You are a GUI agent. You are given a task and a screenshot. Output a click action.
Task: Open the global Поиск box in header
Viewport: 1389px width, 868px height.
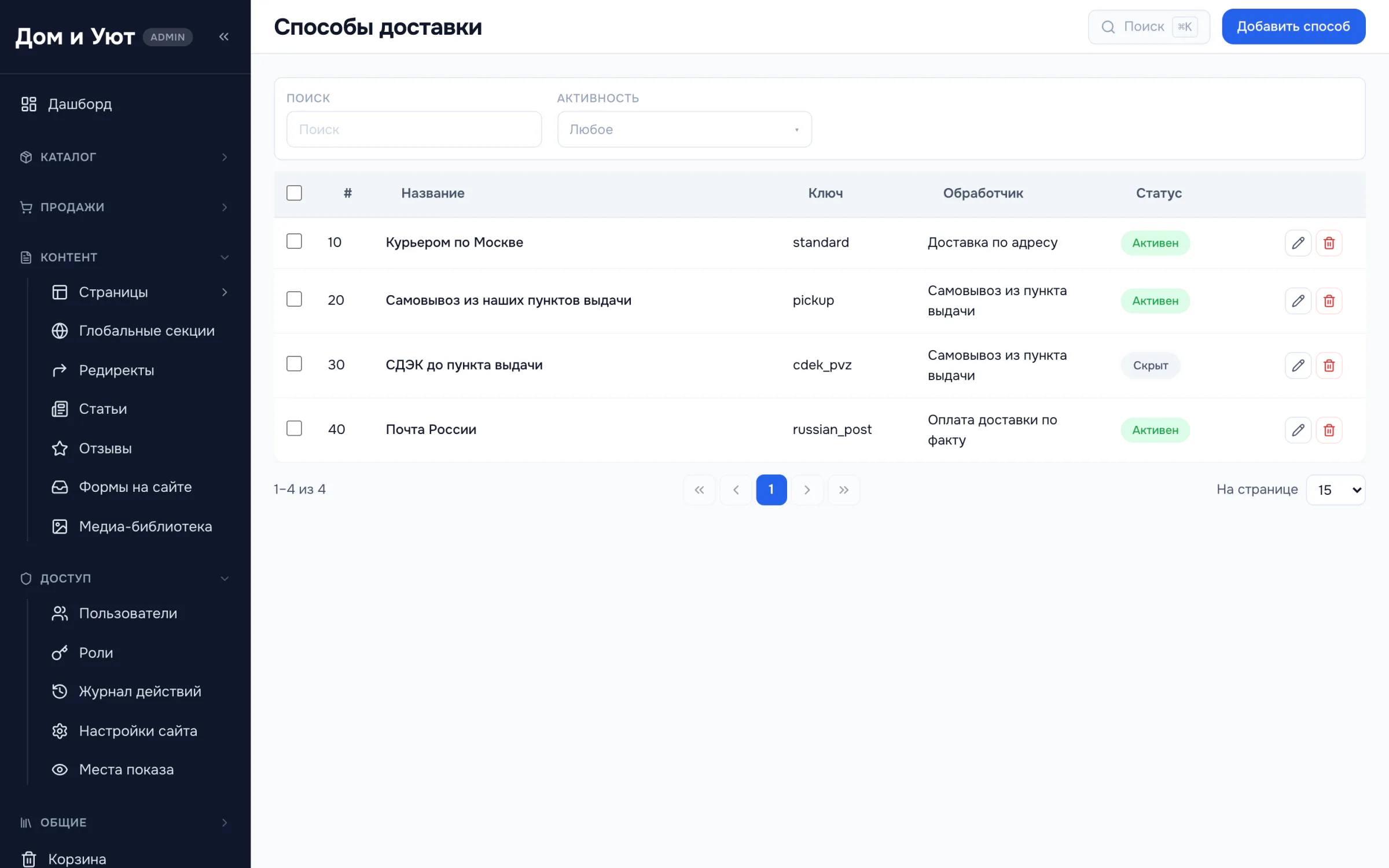point(1149,27)
